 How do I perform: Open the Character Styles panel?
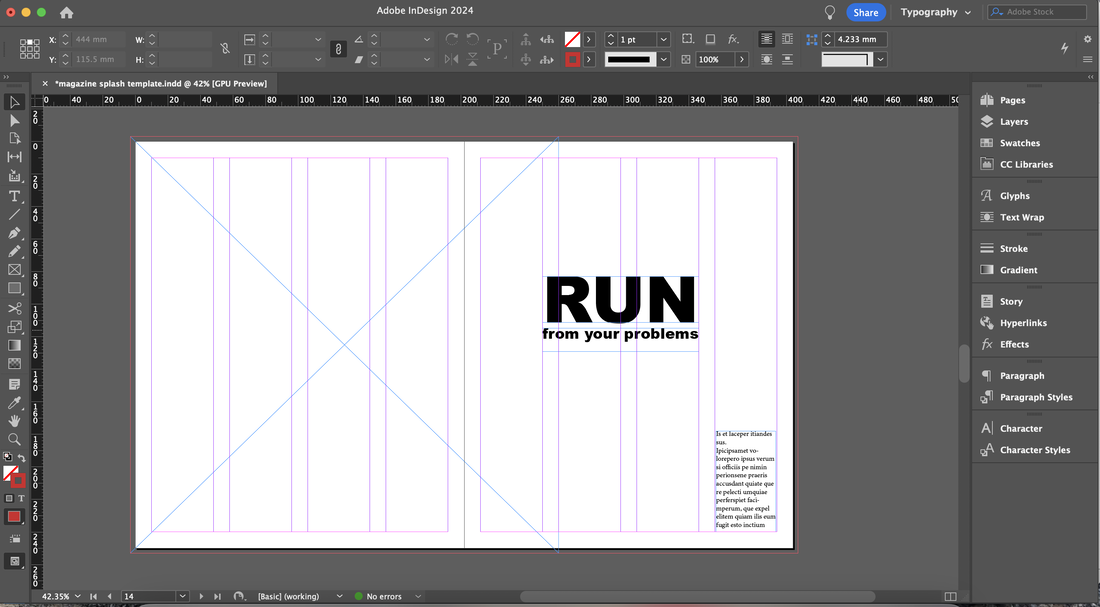click(1035, 450)
